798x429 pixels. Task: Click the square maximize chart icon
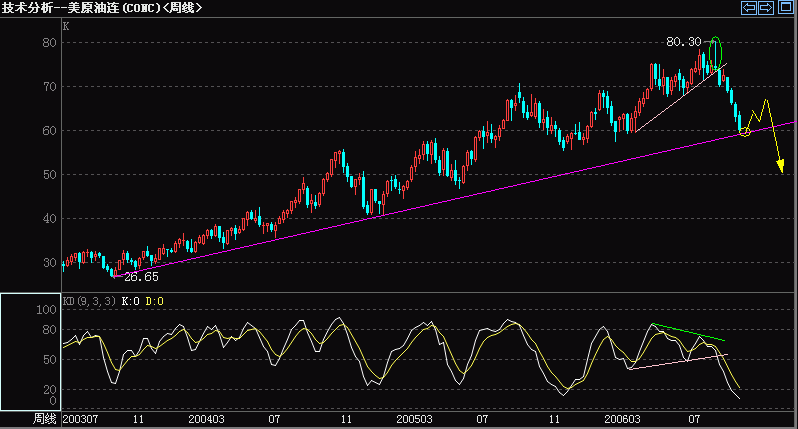click(x=785, y=8)
